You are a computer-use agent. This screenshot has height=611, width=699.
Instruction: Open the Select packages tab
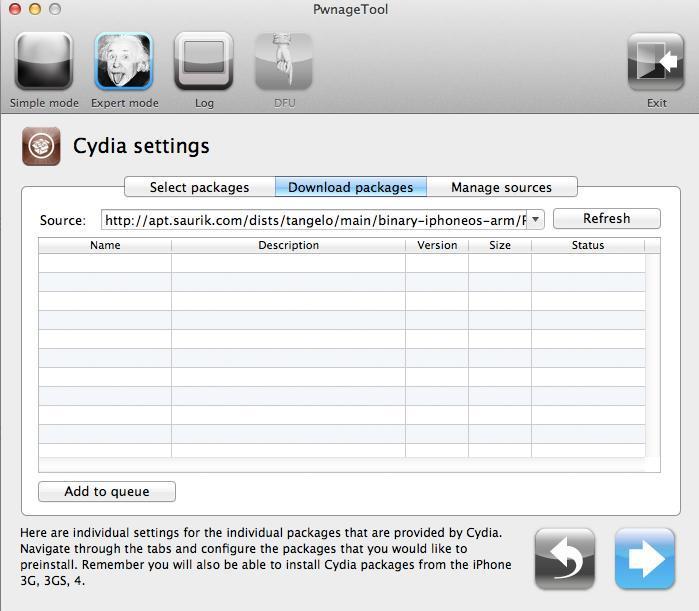coord(199,187)
